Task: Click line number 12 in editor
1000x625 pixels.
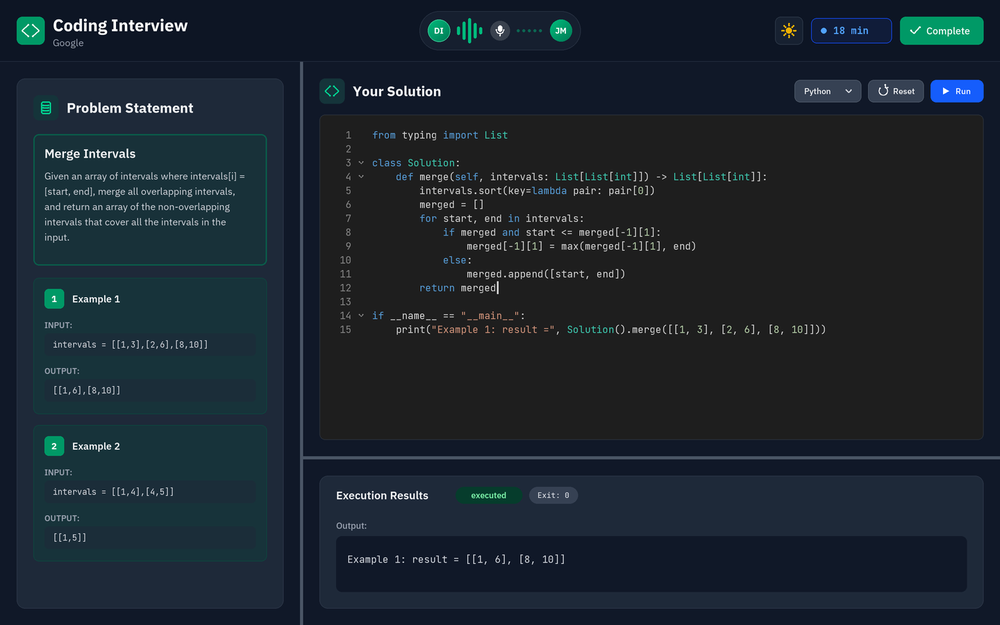Action: click(x=345, y=288)
